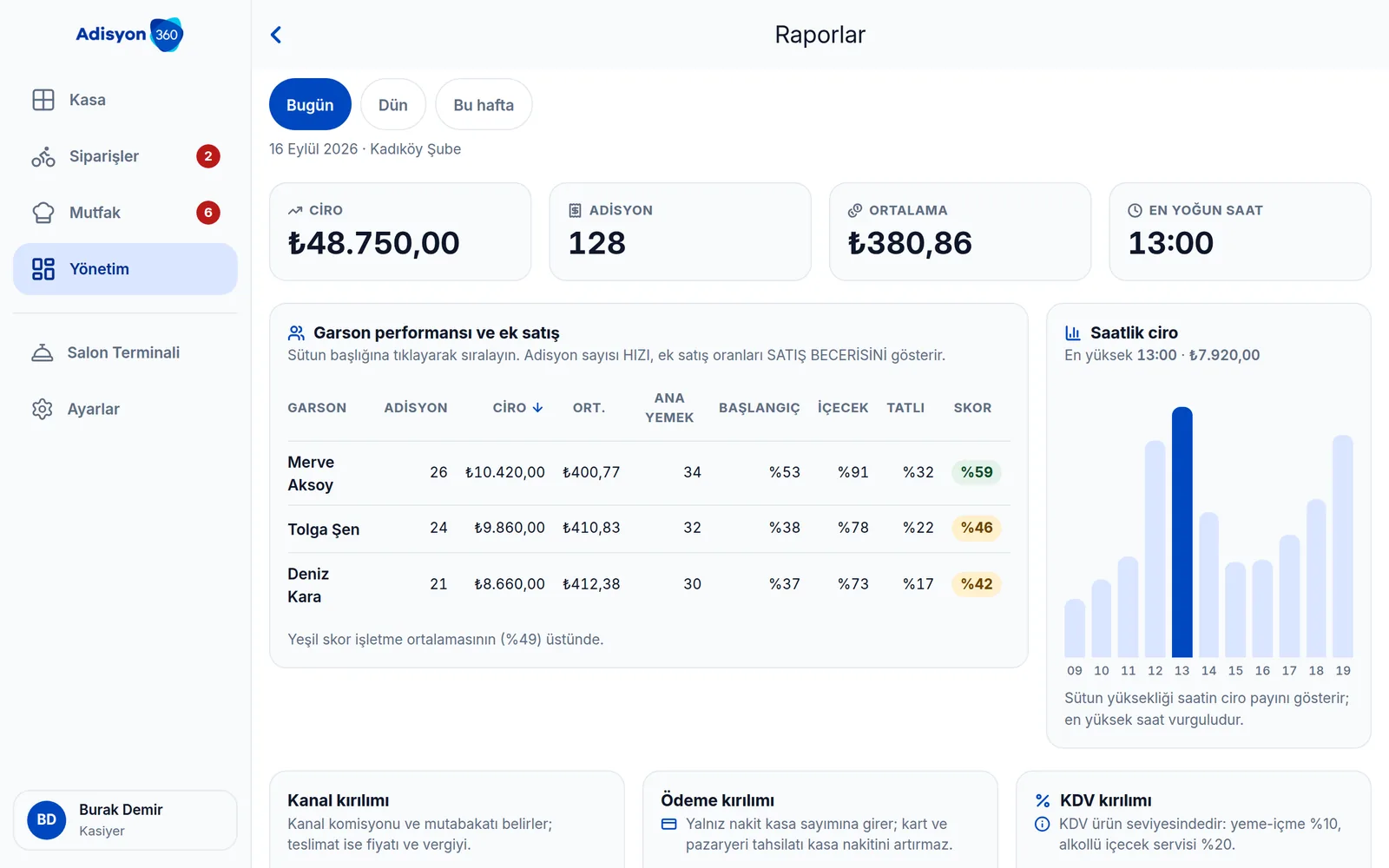1389x868 pixels.
Task: Sort the table by Garson column
Action: click(317, 408)
